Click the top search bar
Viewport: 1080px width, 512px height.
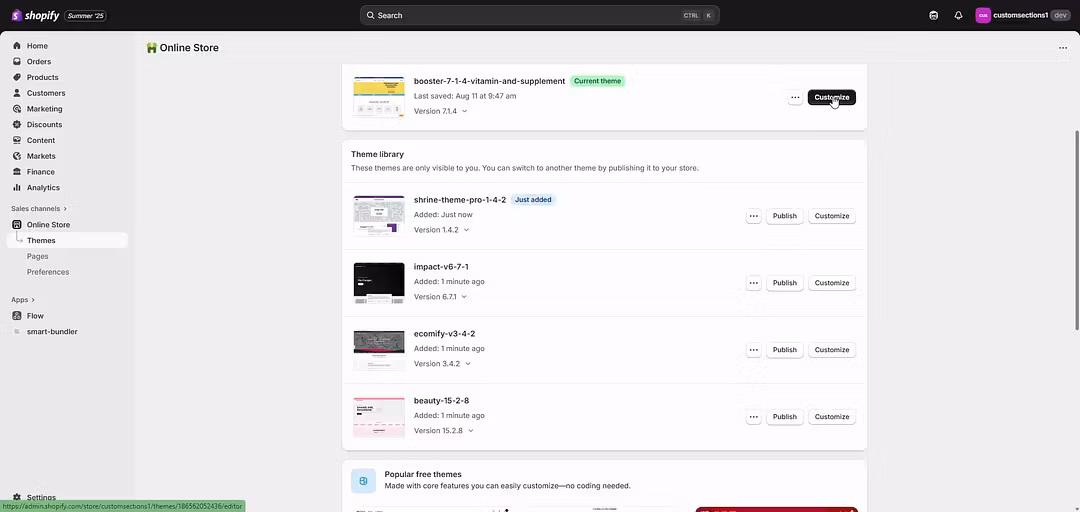(539, 15)
